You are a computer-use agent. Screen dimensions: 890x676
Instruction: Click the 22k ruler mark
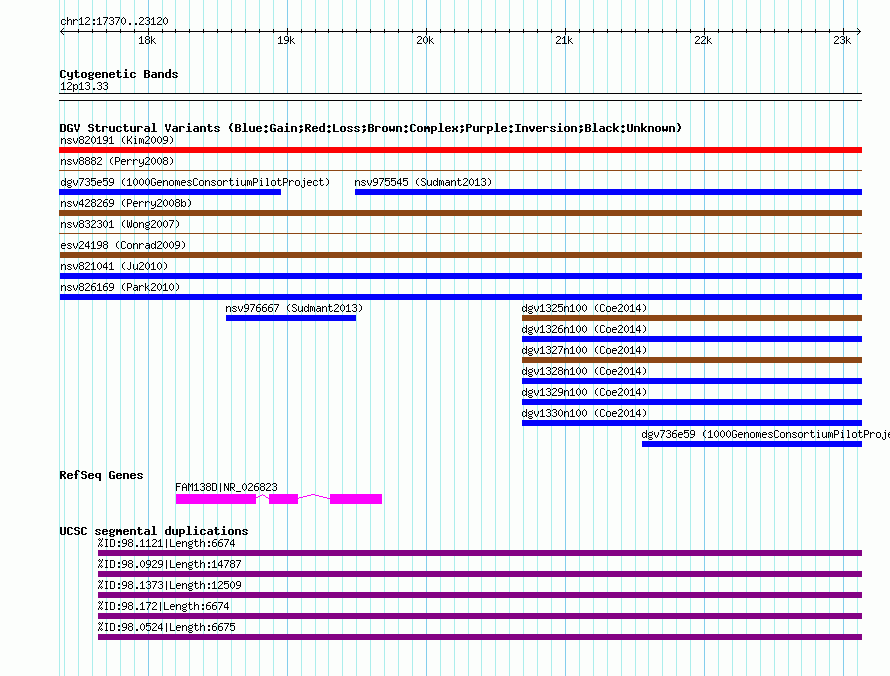[x=703, y=40]
